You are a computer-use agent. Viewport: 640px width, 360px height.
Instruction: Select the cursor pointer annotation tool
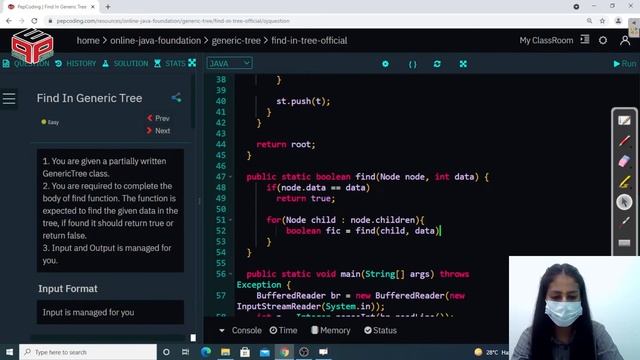pos(624,202)
